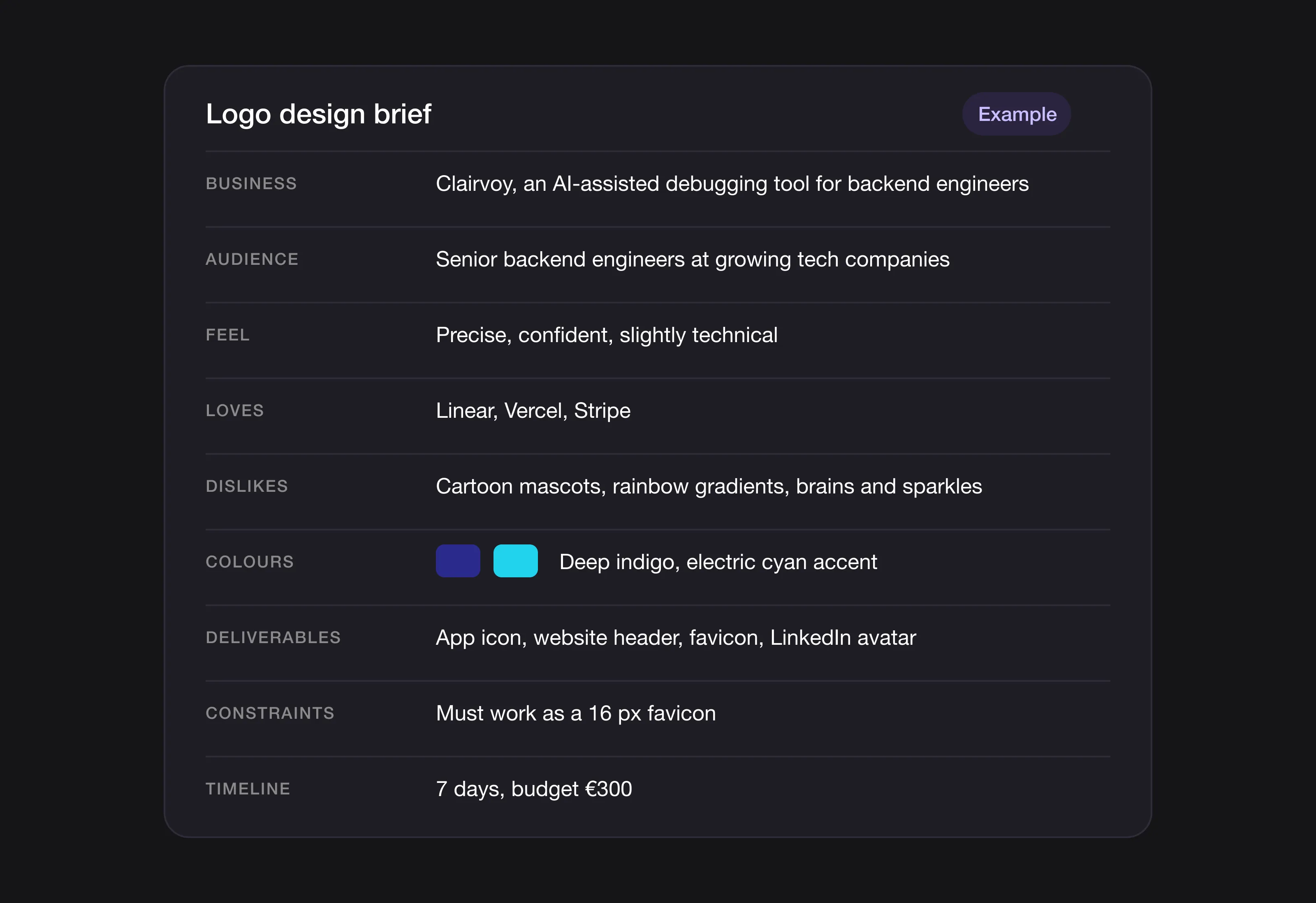Viewport: 1316px width, 903px height.
Task: Click the BUSINESS row label
Action: click(251, 183)
